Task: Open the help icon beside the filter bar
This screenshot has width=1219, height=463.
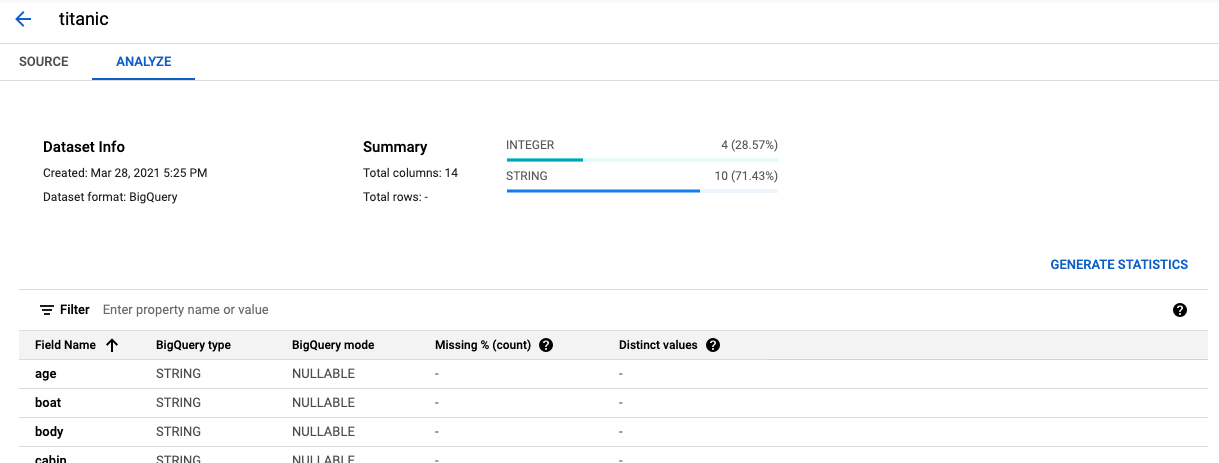Action: (x=1179, y=310)
